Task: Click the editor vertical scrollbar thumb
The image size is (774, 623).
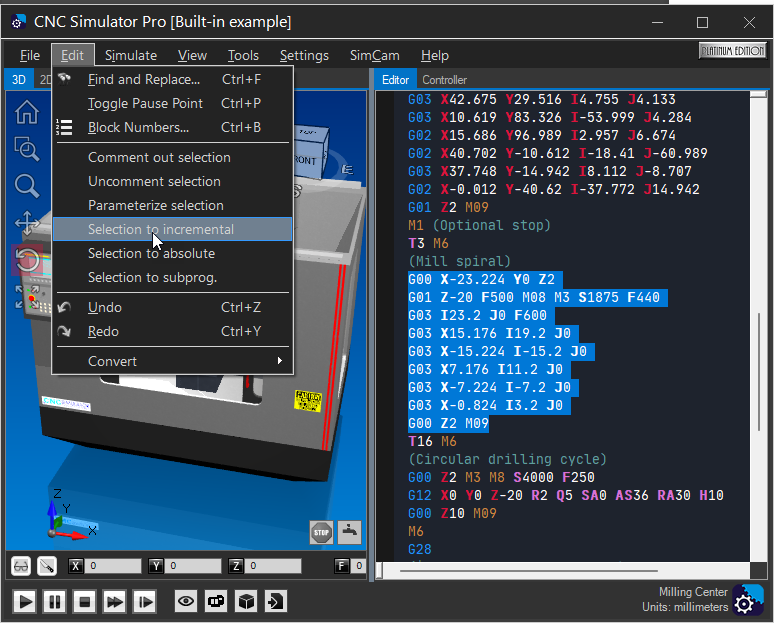Action: click(759, 373)
